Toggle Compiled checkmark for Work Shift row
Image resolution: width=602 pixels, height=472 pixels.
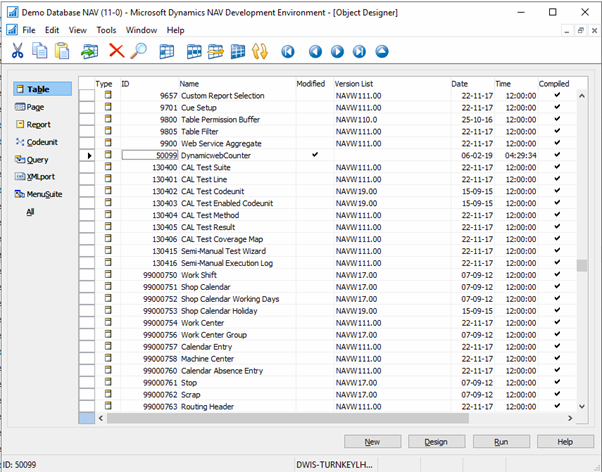pos(557,275)
